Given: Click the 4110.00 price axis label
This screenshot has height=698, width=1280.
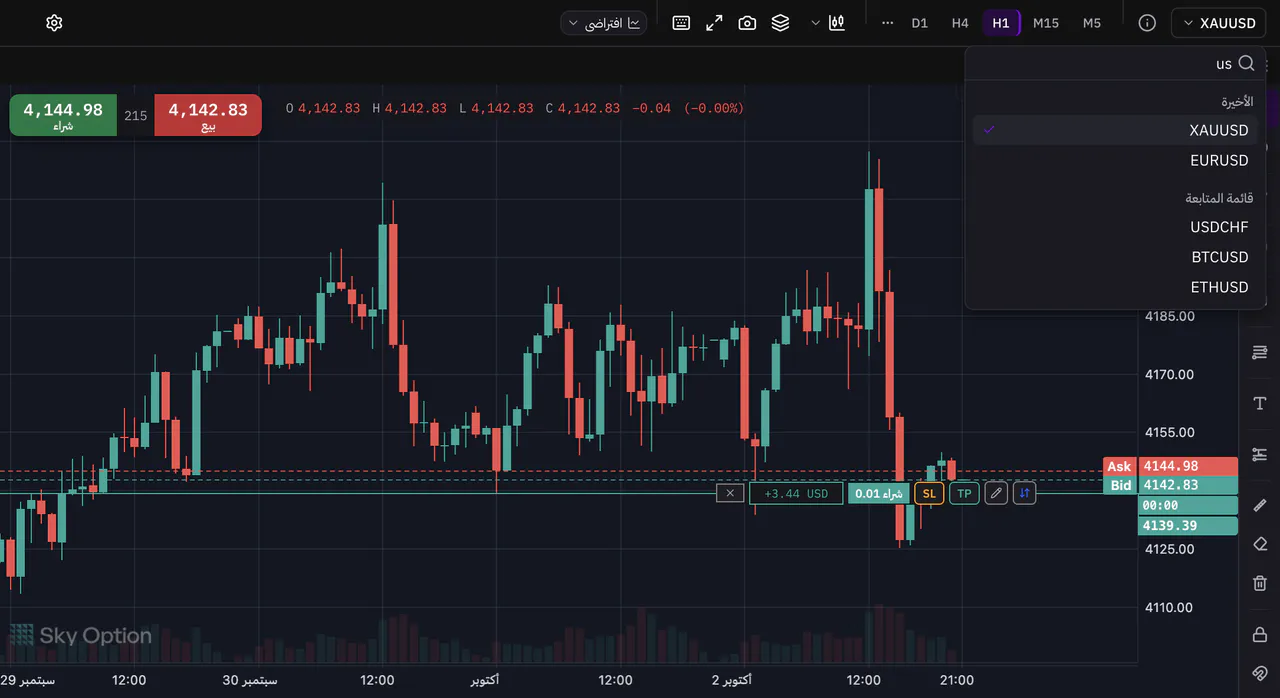Looking at the screenshot, I should pos(1169,607).
